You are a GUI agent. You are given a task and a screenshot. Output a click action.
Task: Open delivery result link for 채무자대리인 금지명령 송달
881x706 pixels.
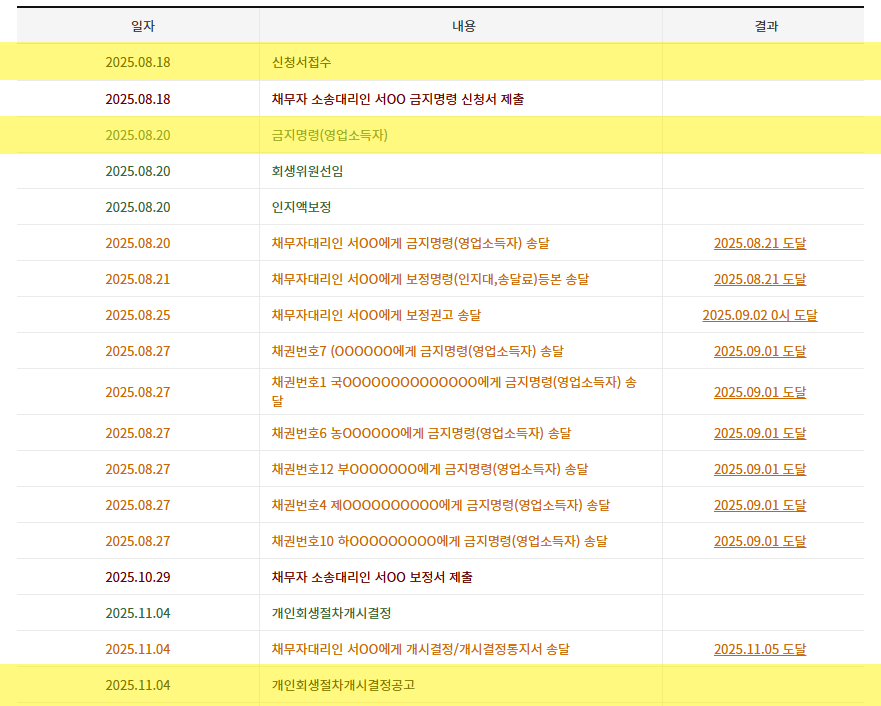coord(759,243)
